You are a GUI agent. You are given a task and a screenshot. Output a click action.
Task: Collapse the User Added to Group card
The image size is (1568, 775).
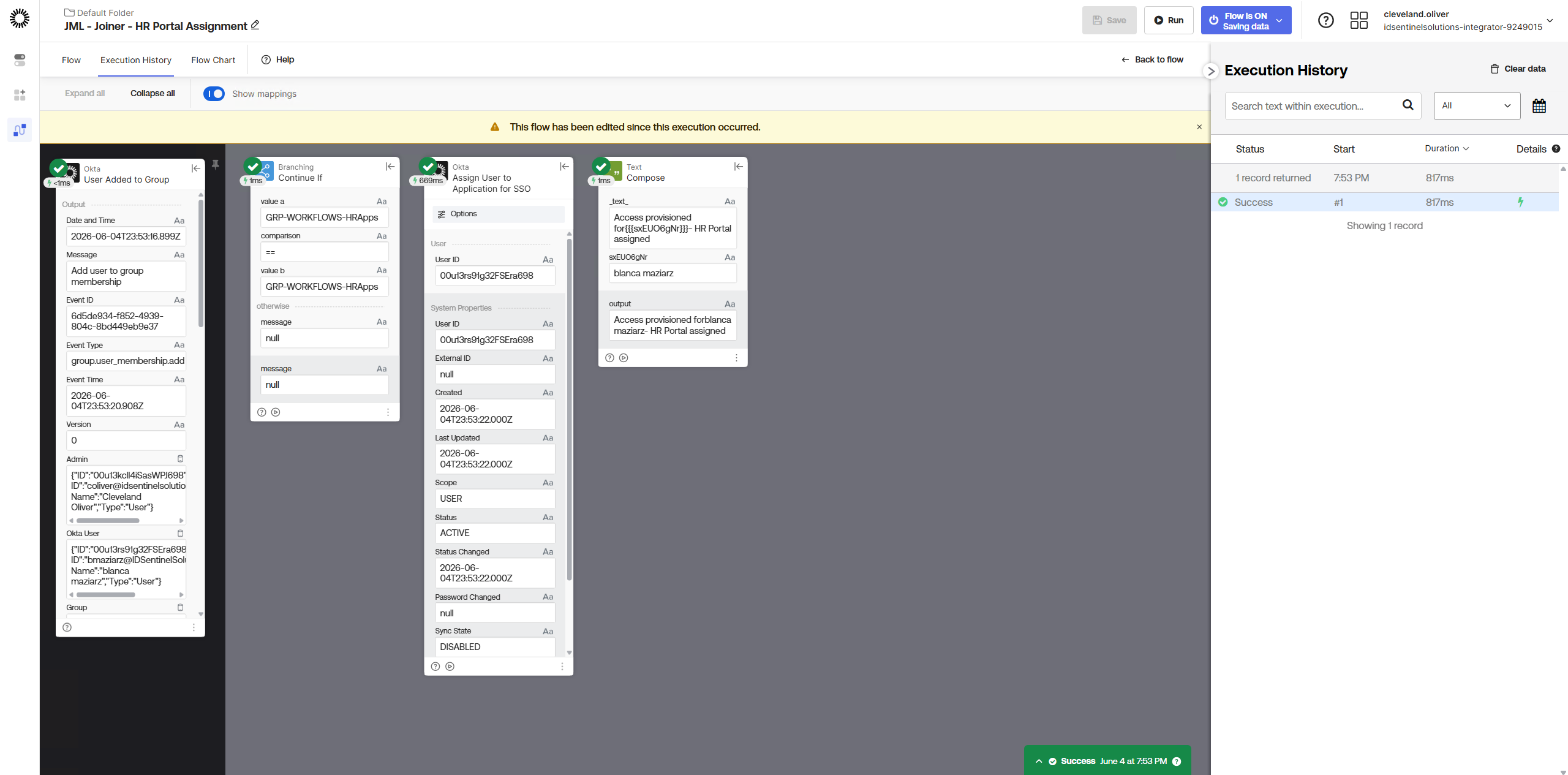click(196, 168)
